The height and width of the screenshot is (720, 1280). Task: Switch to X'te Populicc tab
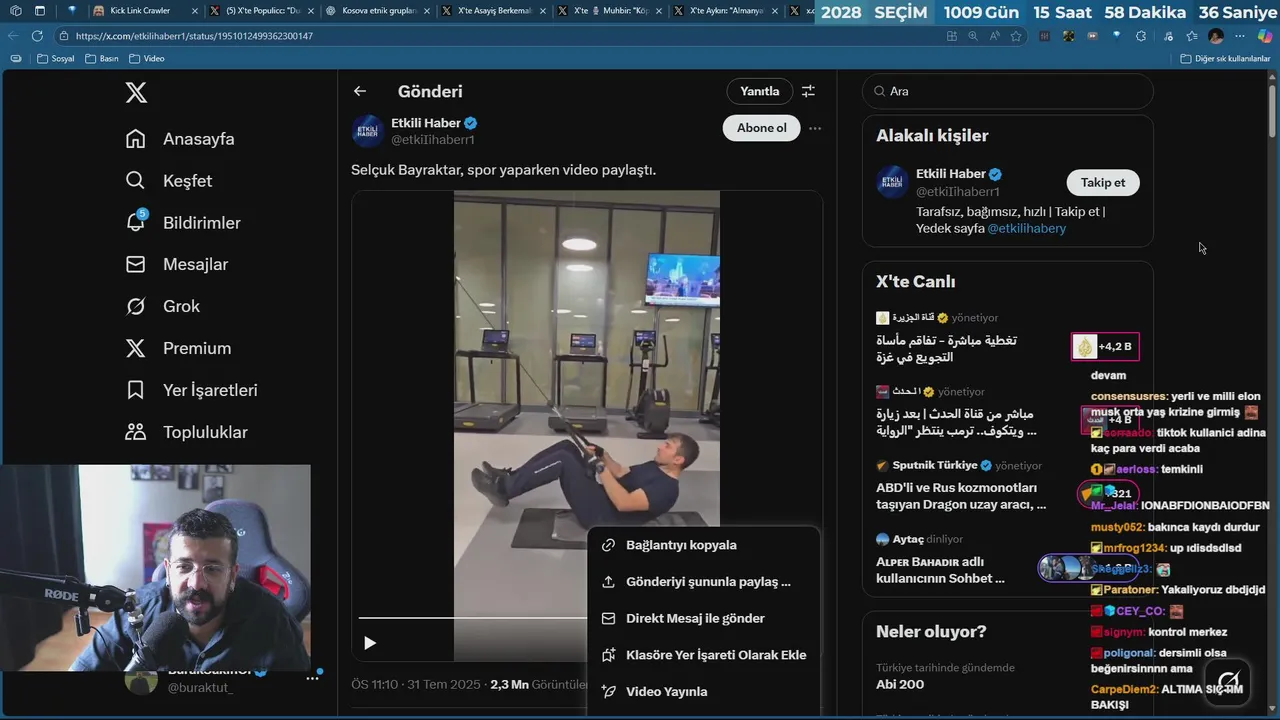tap(262, 11)
